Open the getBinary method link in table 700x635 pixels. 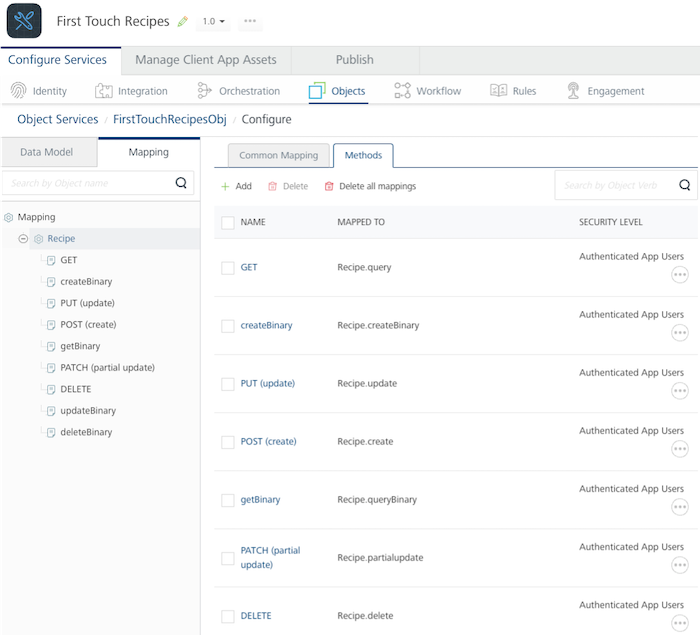(x=260, y=500)
